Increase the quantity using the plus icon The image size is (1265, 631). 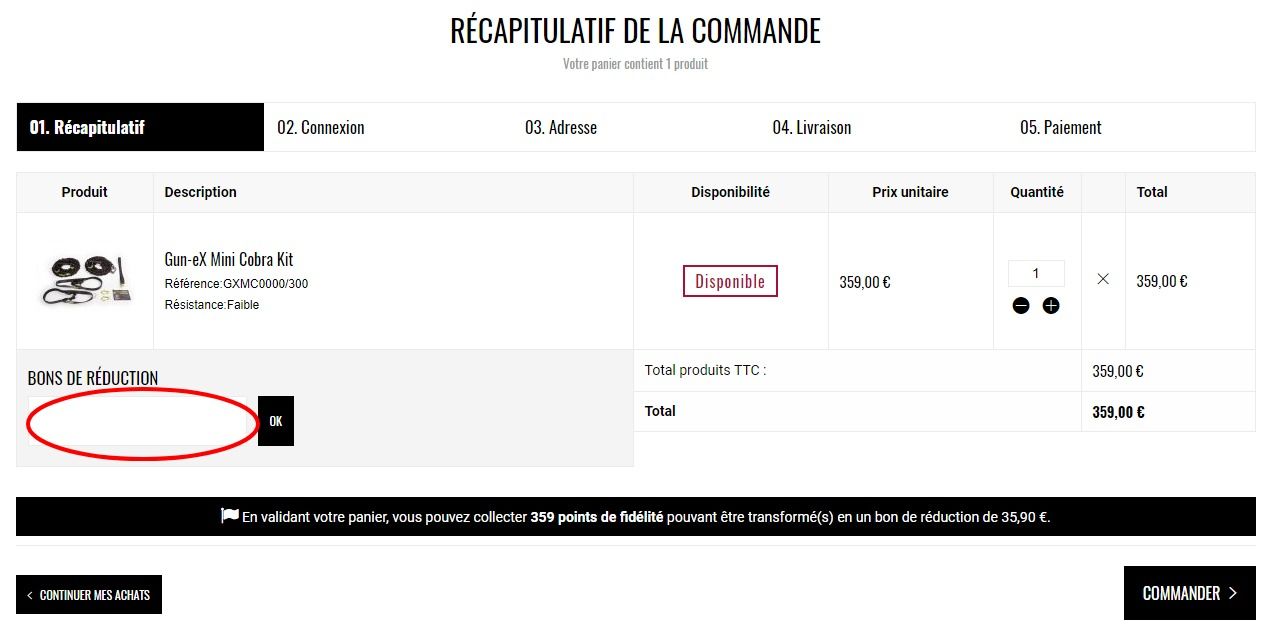coord(1051,305)
